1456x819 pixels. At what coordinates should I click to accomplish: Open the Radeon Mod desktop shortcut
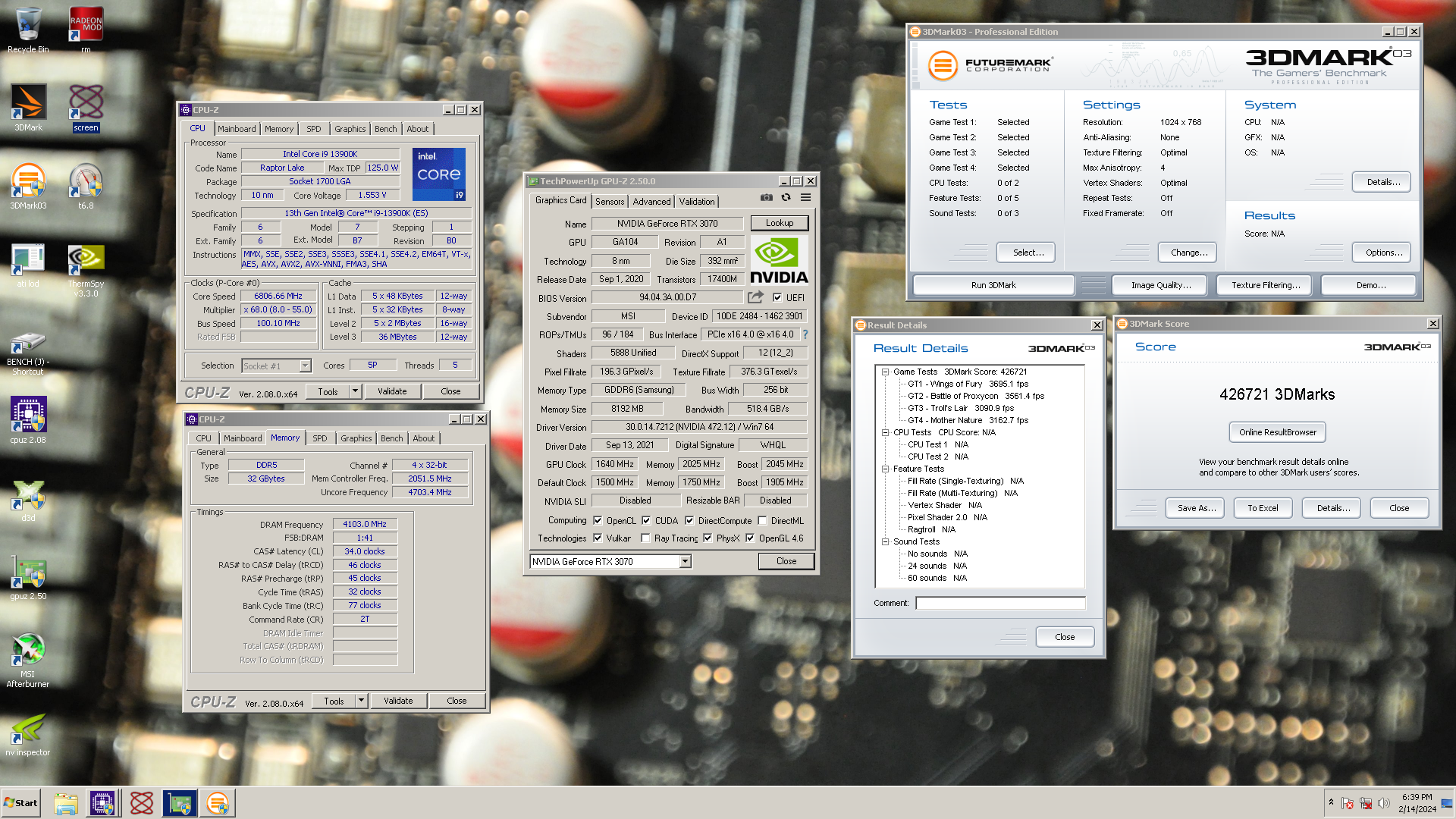(x=86, y=30)
